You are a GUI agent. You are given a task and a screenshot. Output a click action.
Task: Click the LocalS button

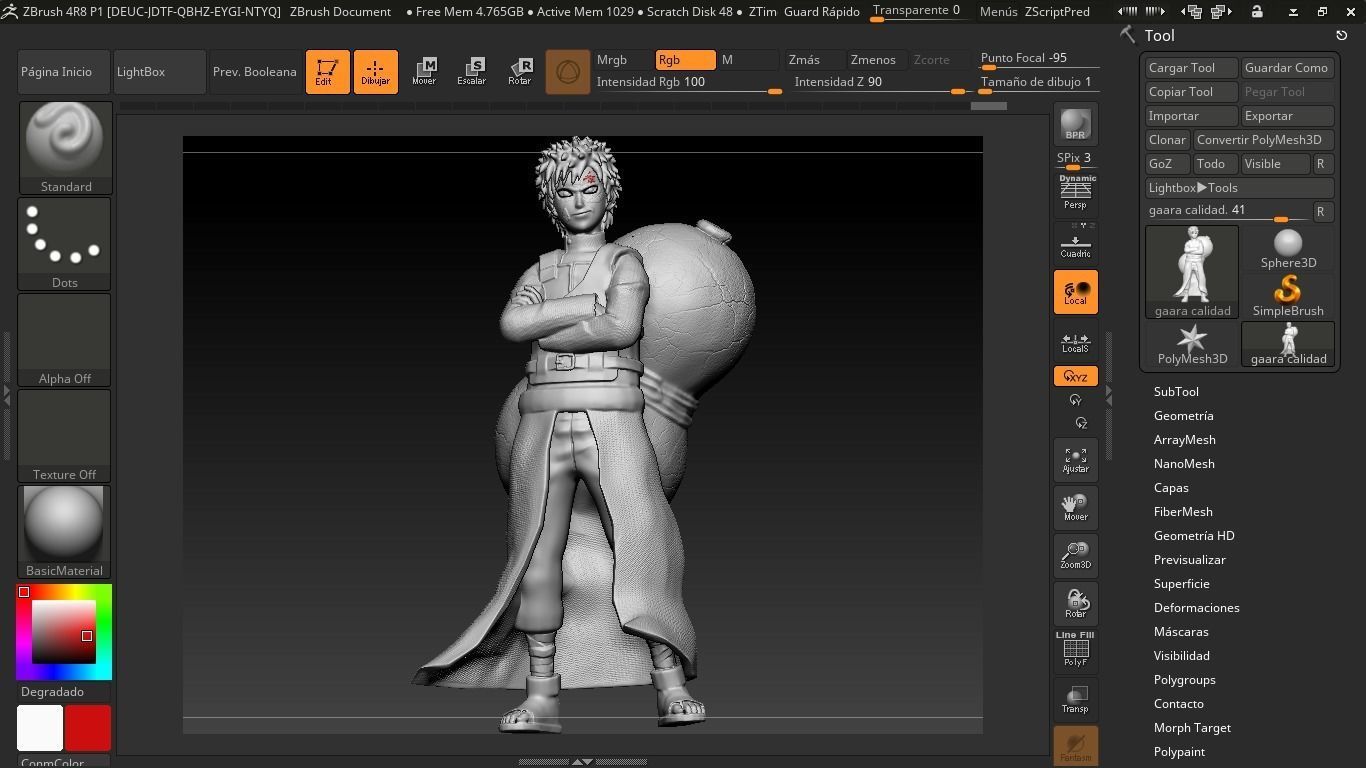pyautogui.click(x=1075, y=341)
